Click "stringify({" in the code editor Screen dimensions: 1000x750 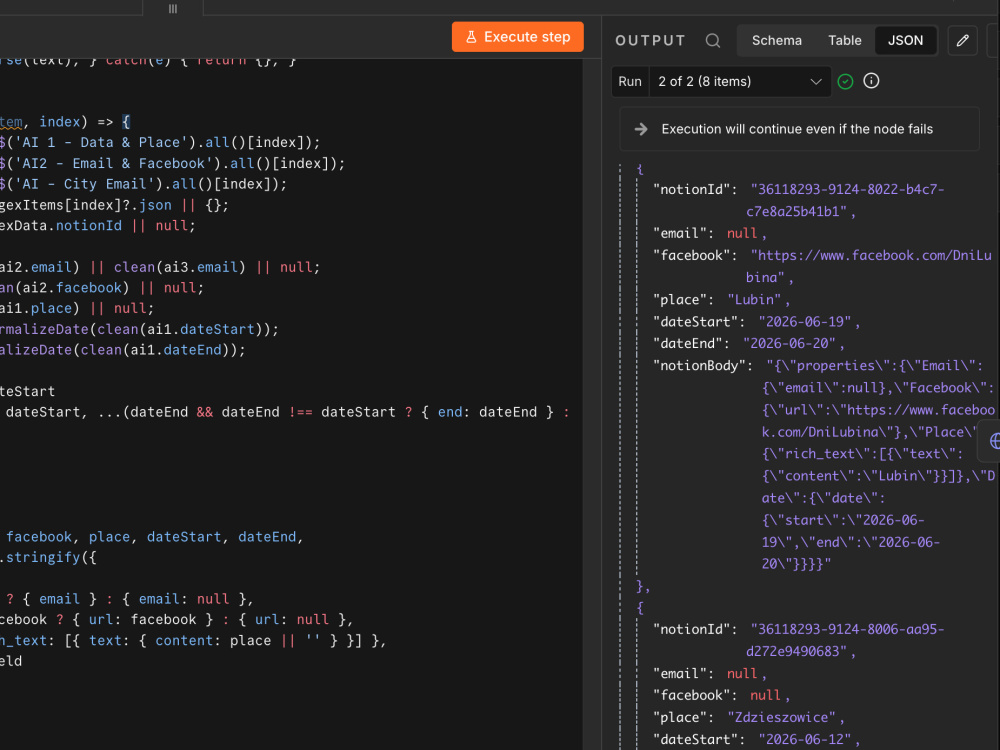point(52,557)
